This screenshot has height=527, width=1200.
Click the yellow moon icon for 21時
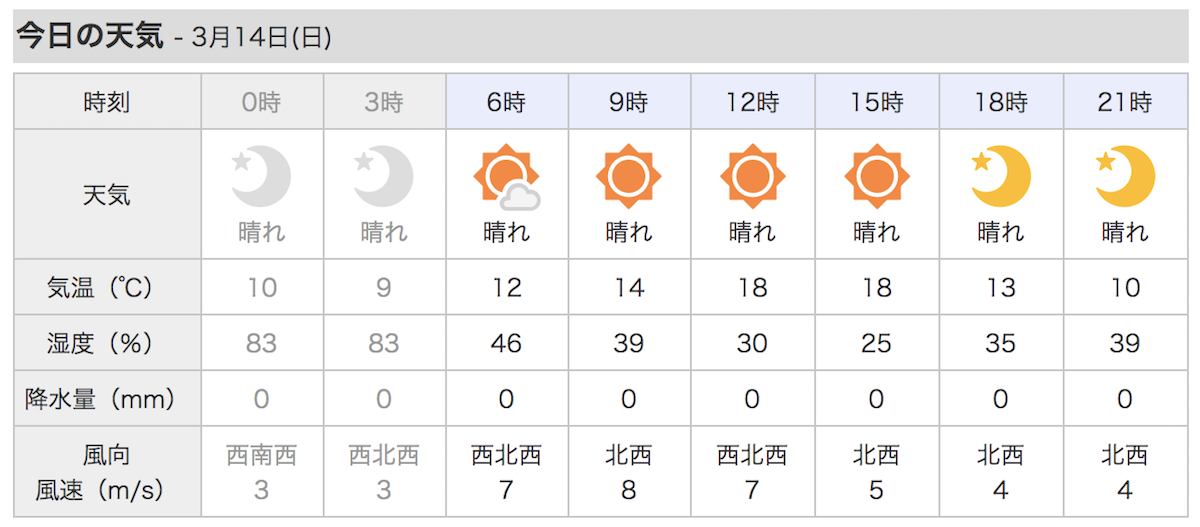tap(1125, 176)
